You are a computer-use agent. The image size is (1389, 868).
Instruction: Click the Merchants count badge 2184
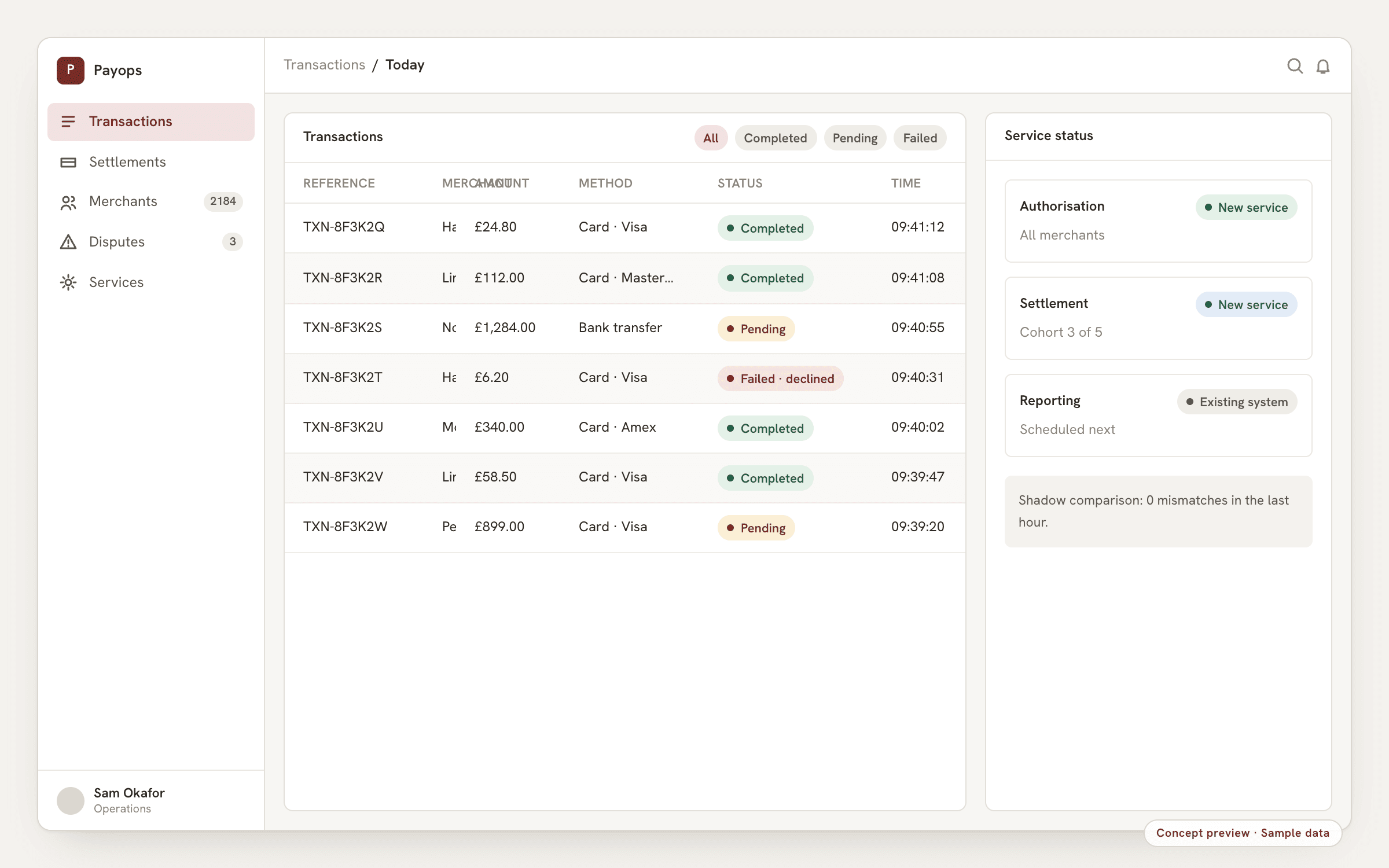(223, 201)
